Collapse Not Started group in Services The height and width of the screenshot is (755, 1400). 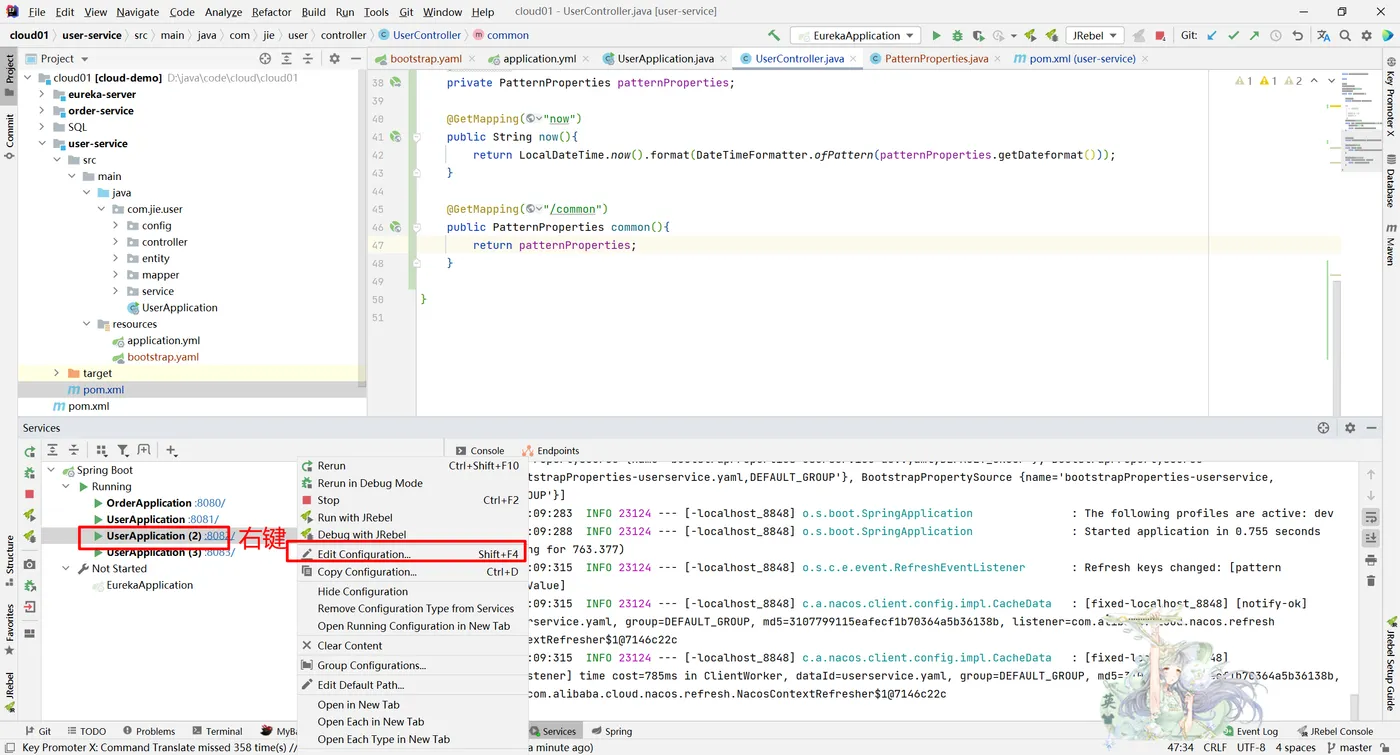click(x=67, y=569)
